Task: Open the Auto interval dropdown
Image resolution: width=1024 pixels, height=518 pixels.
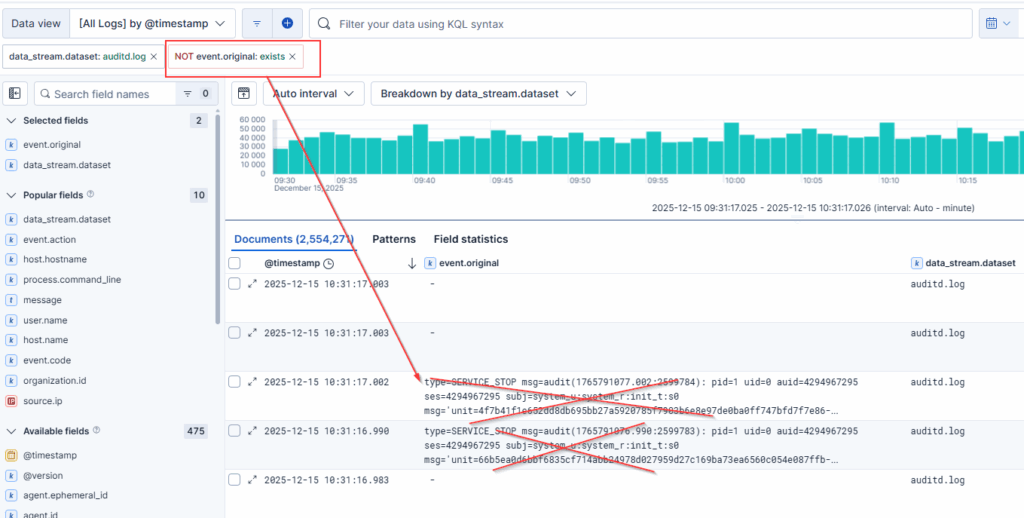Action: (312, 94)
